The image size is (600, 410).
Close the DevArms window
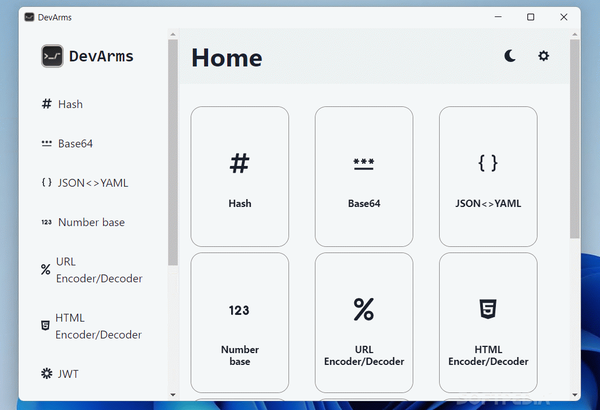[564, 17]
